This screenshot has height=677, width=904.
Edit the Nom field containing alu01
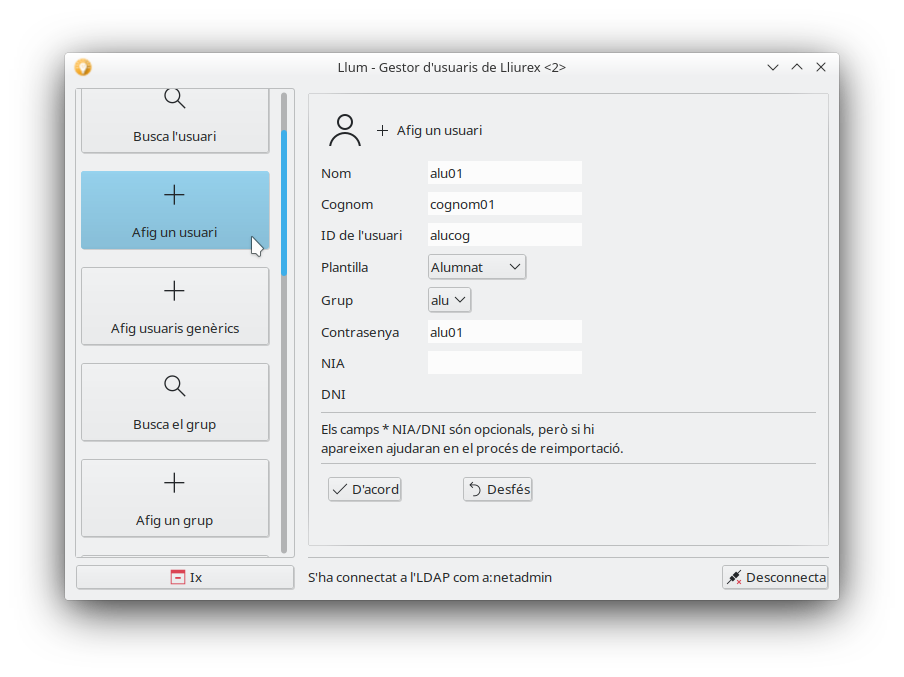[x=504, y=173]
